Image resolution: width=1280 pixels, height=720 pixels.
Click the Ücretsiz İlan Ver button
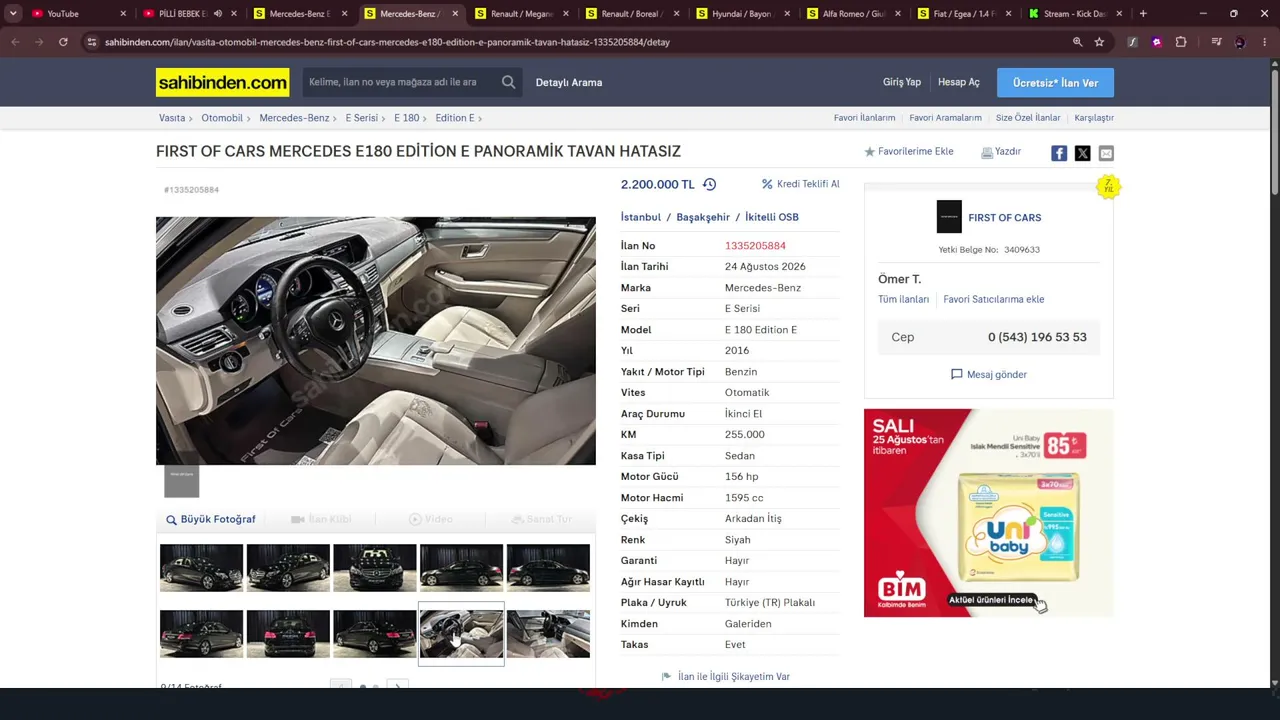click(1055, 83)
